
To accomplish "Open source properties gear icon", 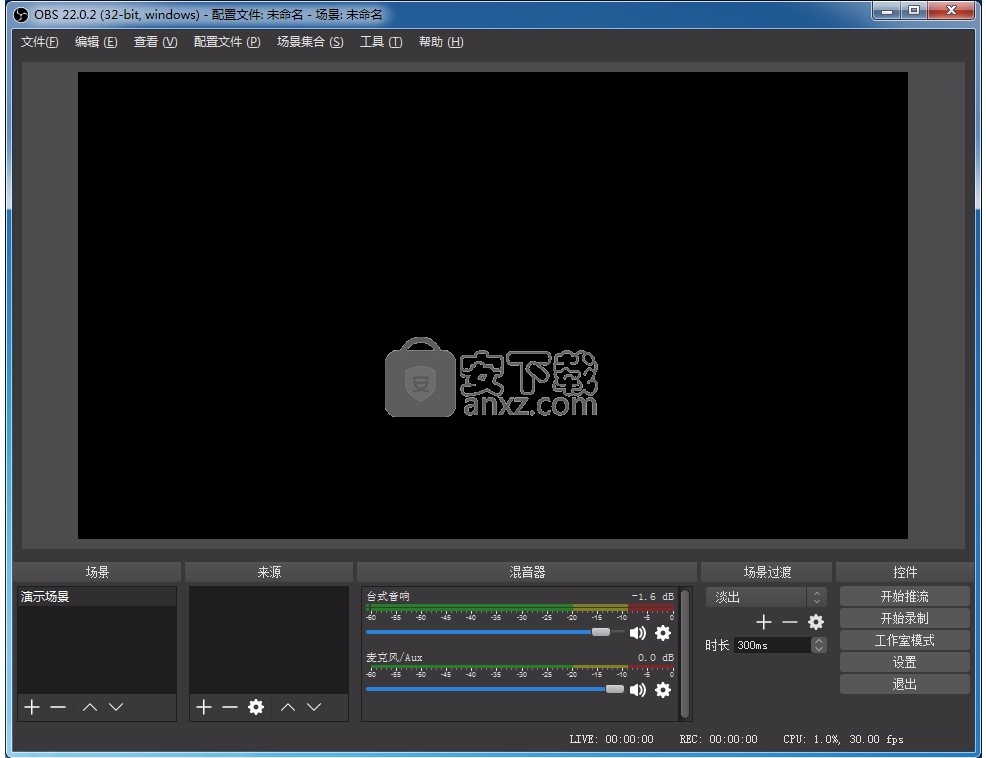I will (255, 707).
